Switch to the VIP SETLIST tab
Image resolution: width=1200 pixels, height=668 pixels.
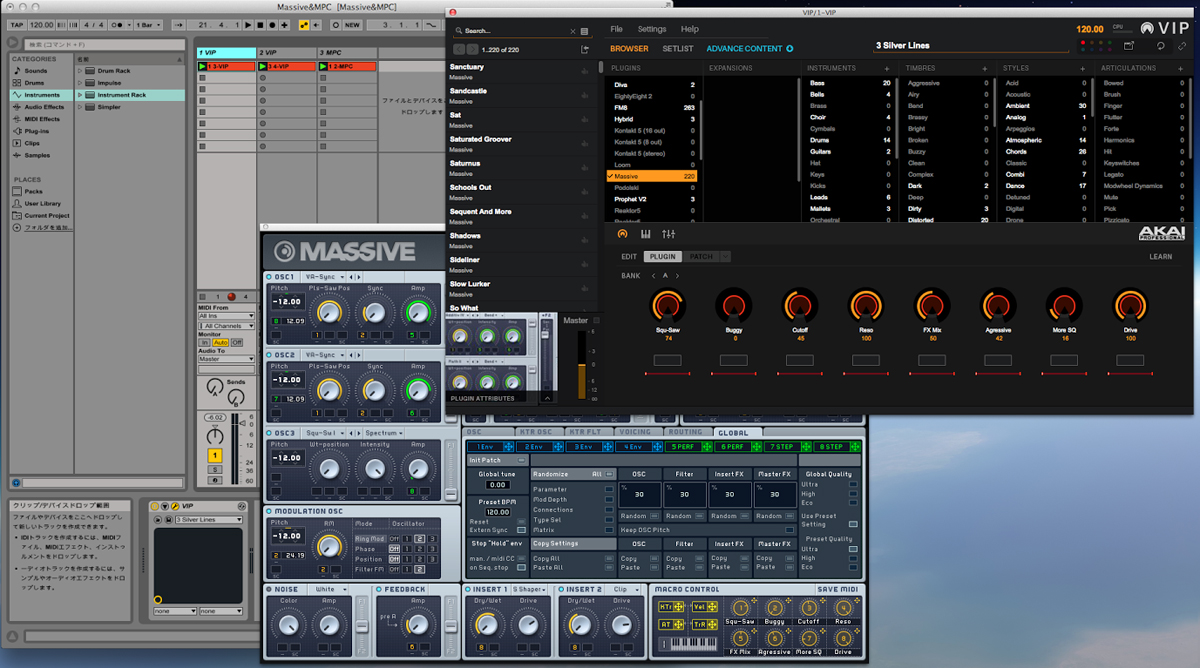(677, 48)
